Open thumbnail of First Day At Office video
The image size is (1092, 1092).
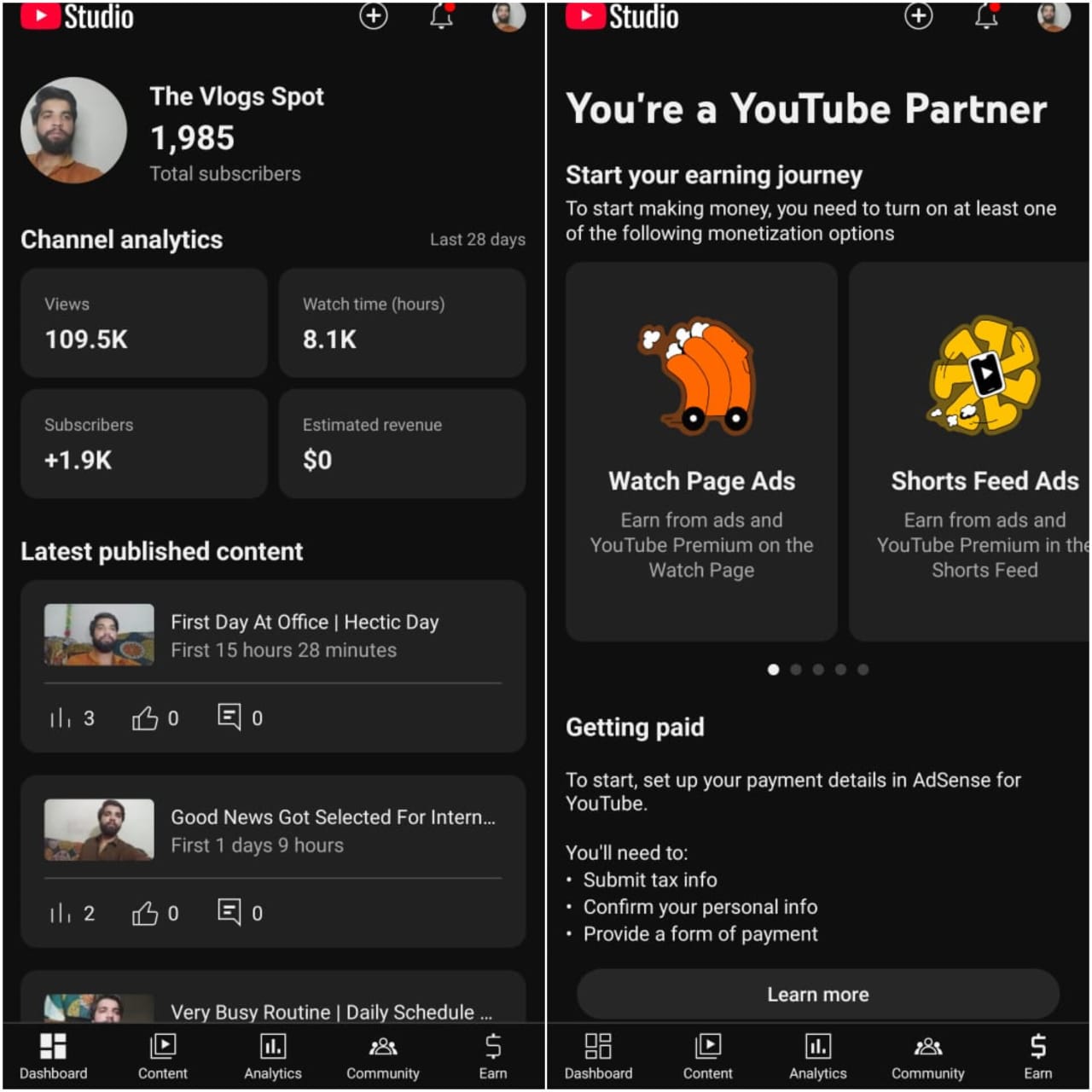[x=99, y=635]
